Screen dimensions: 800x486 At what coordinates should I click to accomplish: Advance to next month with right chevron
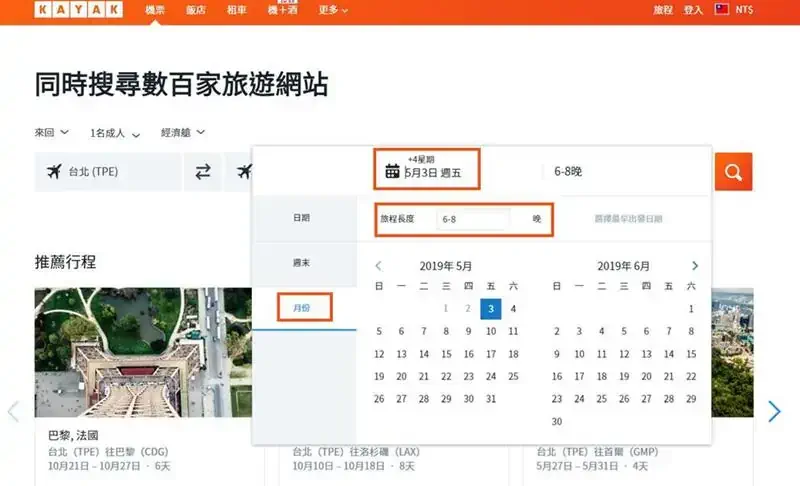tap(695, 266)
